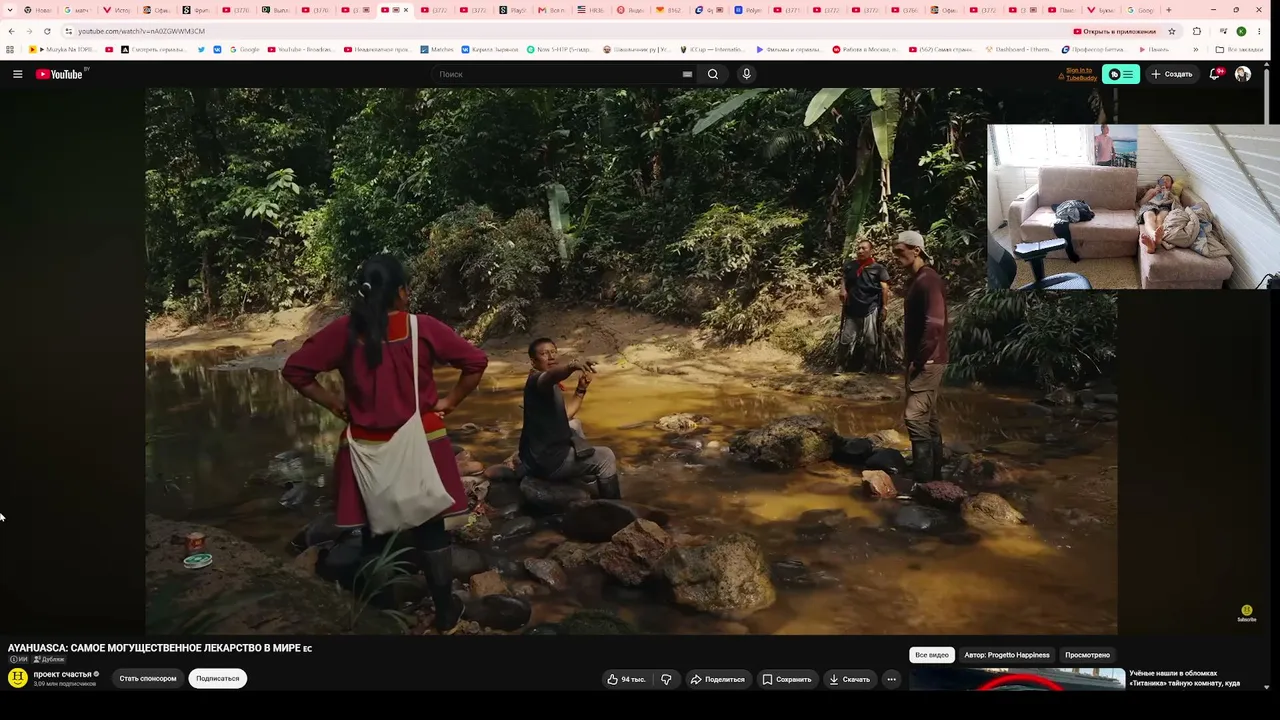This screenshot has width=1280, height=720.
Task: Click the Дубляж dubbing label
Action: [x=49, y=659]
